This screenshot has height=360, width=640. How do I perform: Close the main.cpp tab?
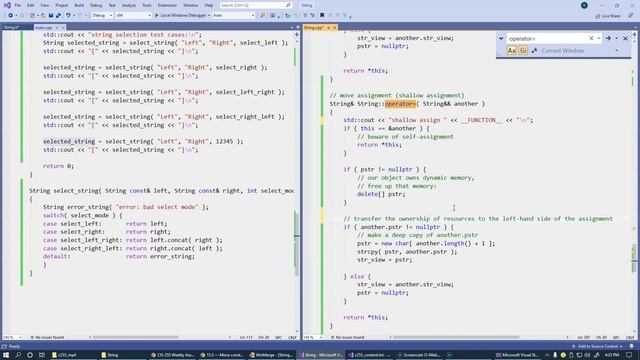click(63, 27)
